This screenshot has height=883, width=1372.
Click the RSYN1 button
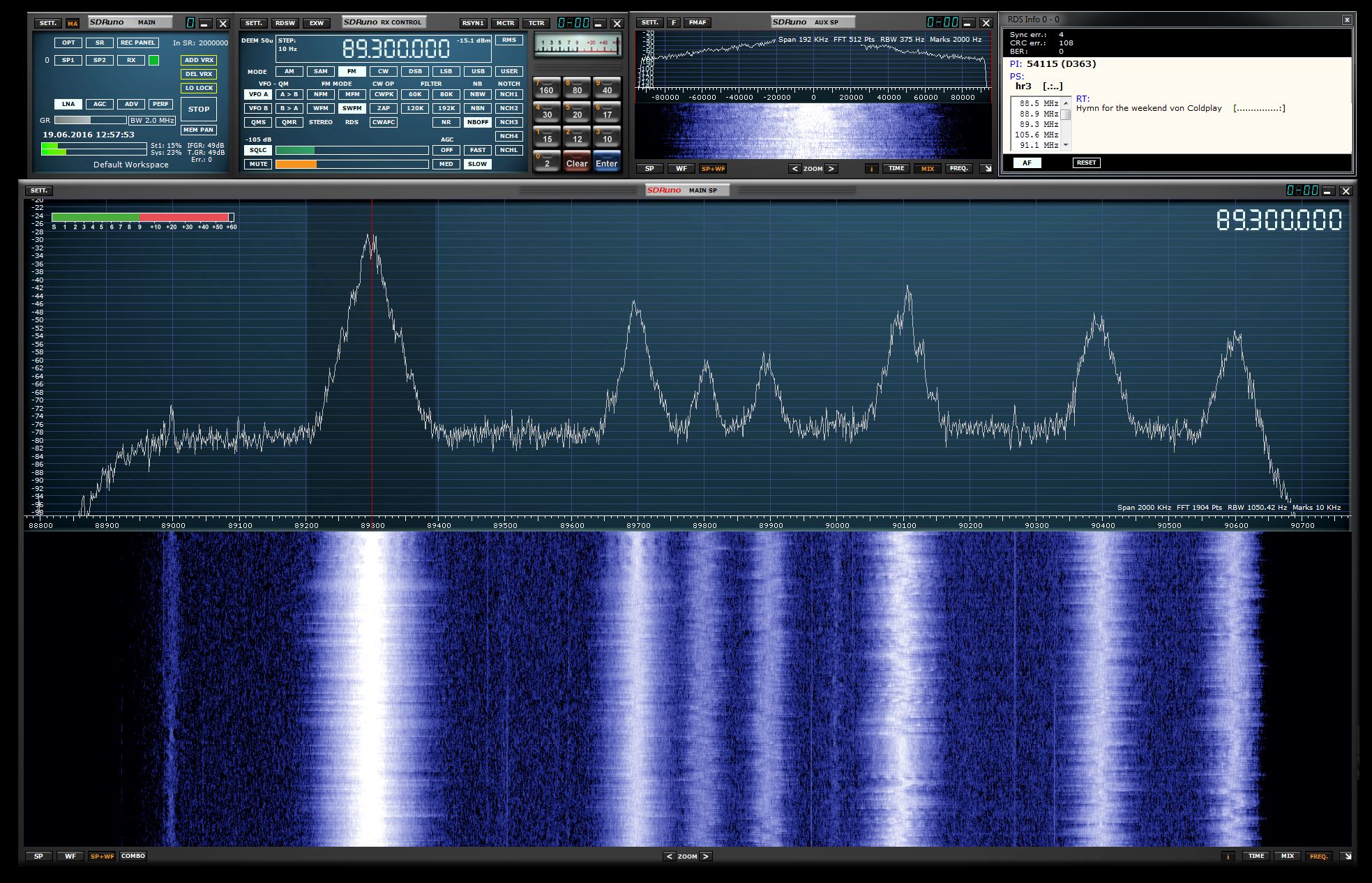click(473, 23)
